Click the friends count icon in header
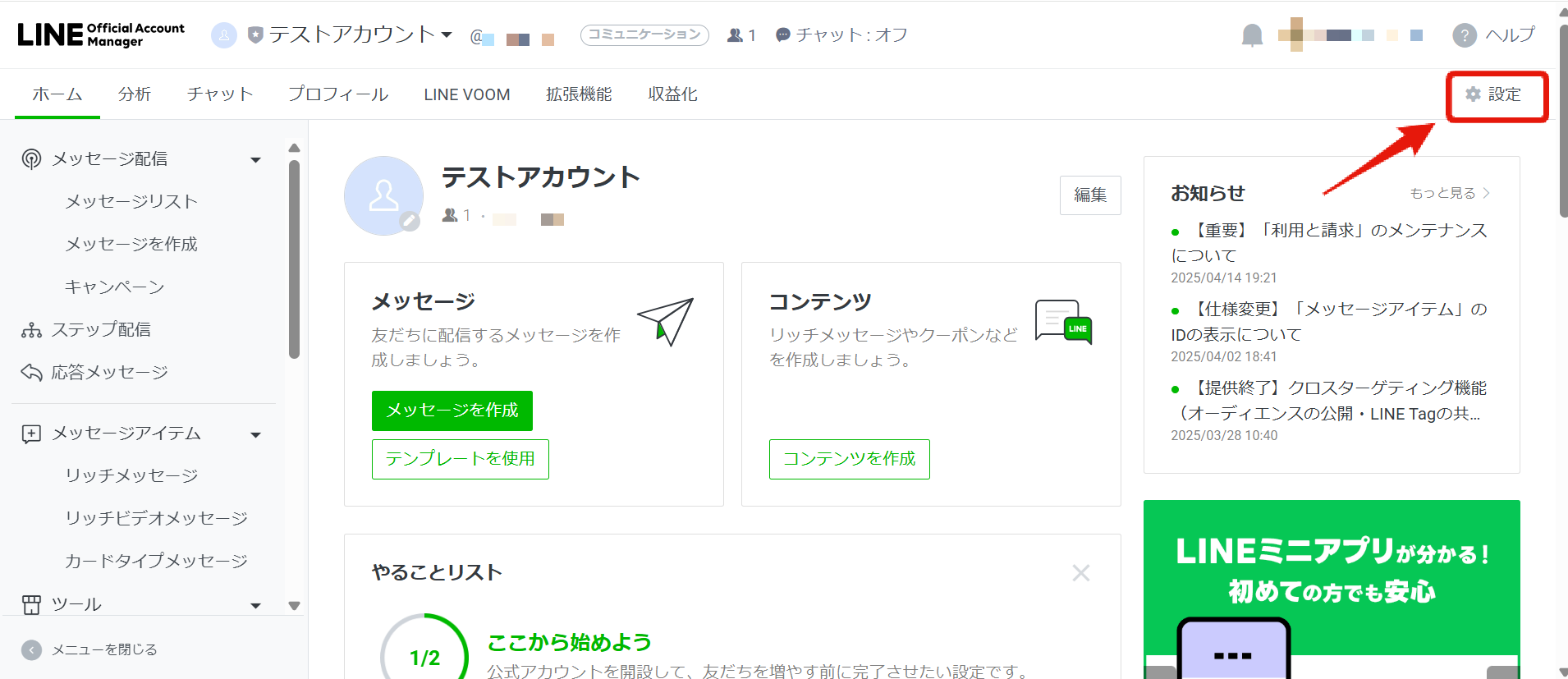The width and height of the screenshot is (1568, 679). point(735,35)
